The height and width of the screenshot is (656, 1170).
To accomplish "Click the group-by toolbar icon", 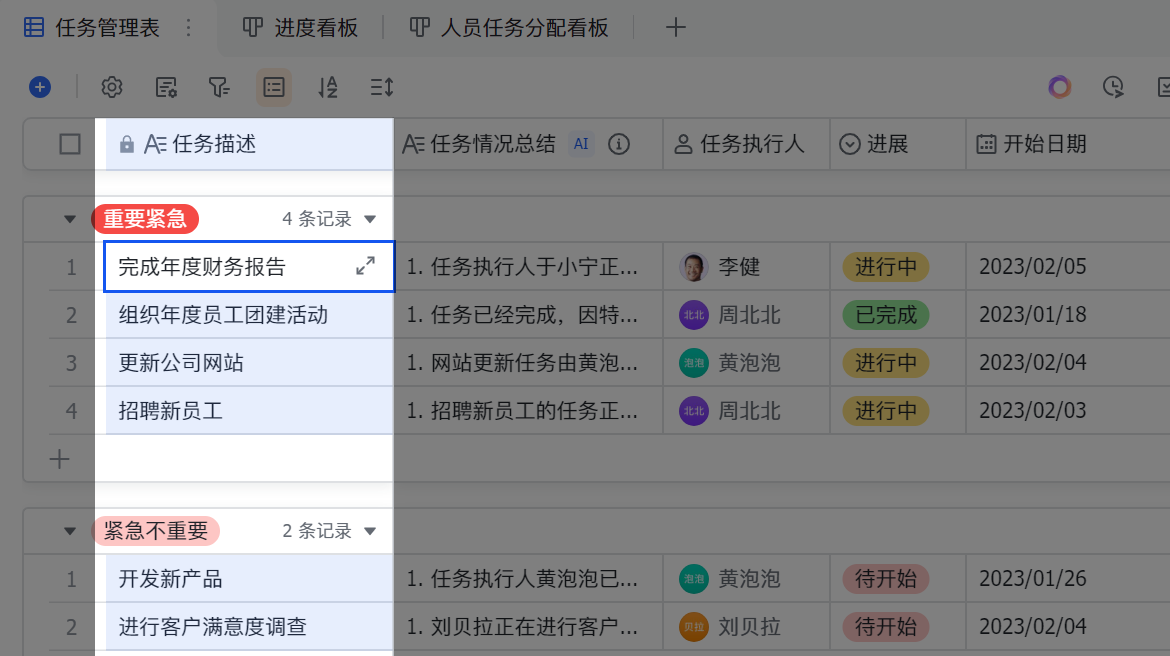I will [274, 87].
